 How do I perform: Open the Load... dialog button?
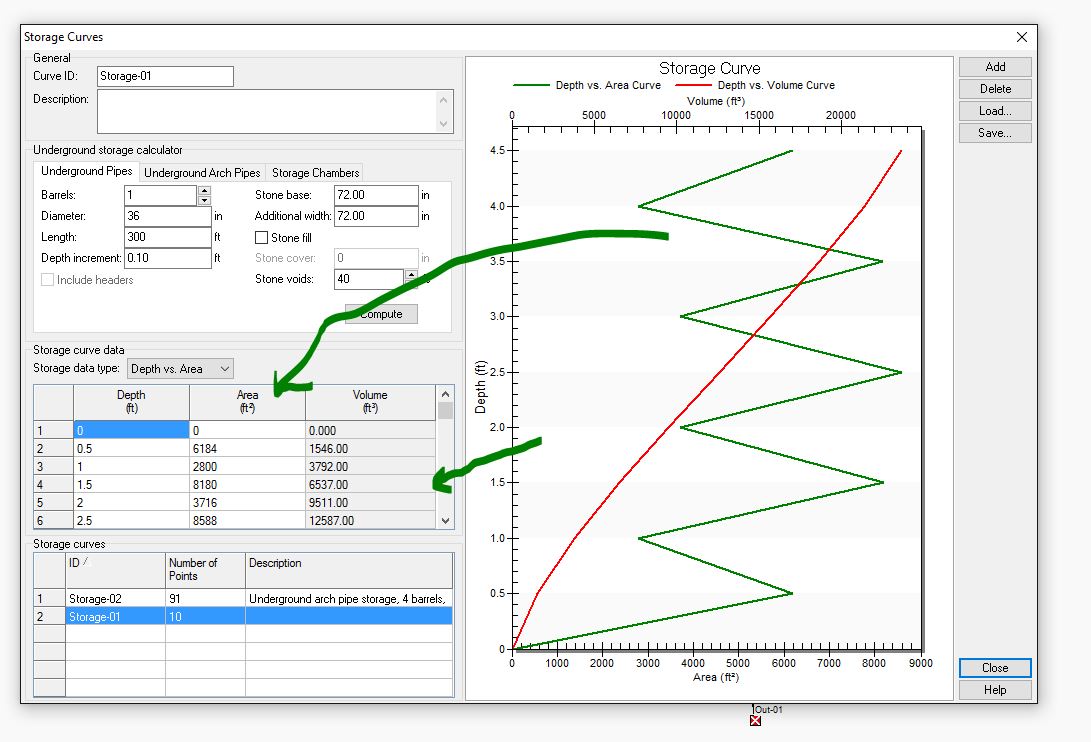click(995, 111)
